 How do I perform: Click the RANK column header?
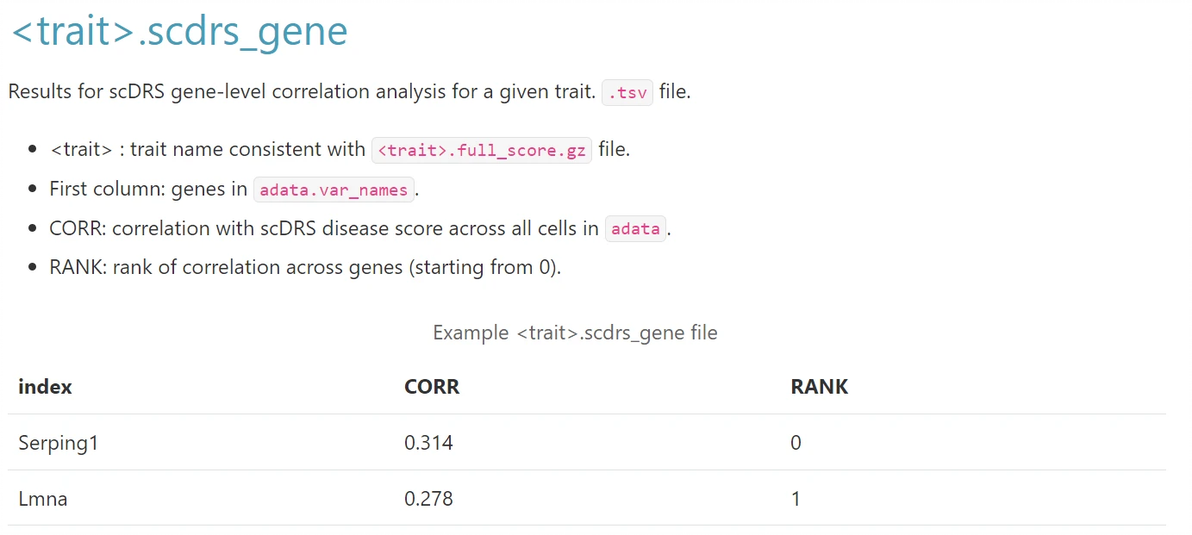(819, 387)
